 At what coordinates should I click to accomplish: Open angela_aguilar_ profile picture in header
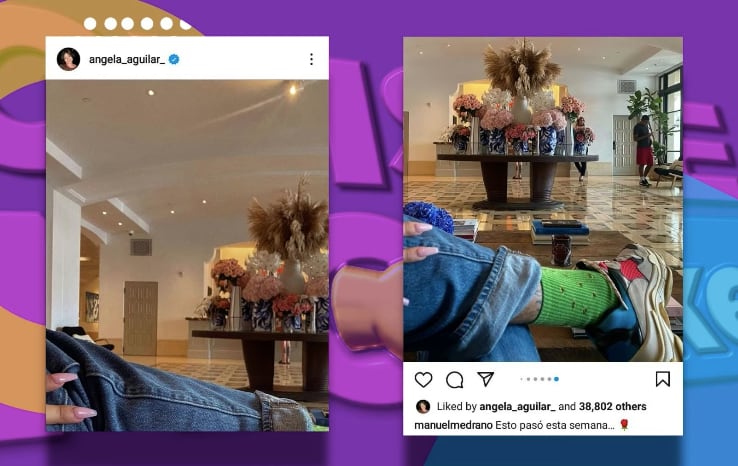click(x=68, y=59)
